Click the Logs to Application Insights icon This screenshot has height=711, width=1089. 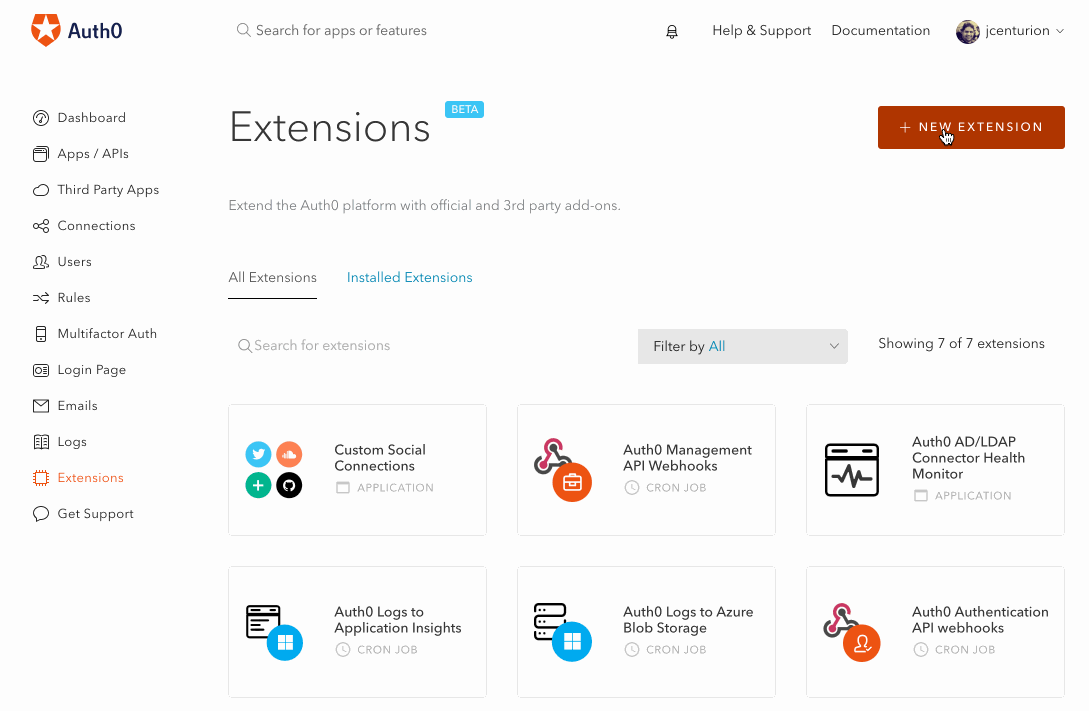click(274, 632)
